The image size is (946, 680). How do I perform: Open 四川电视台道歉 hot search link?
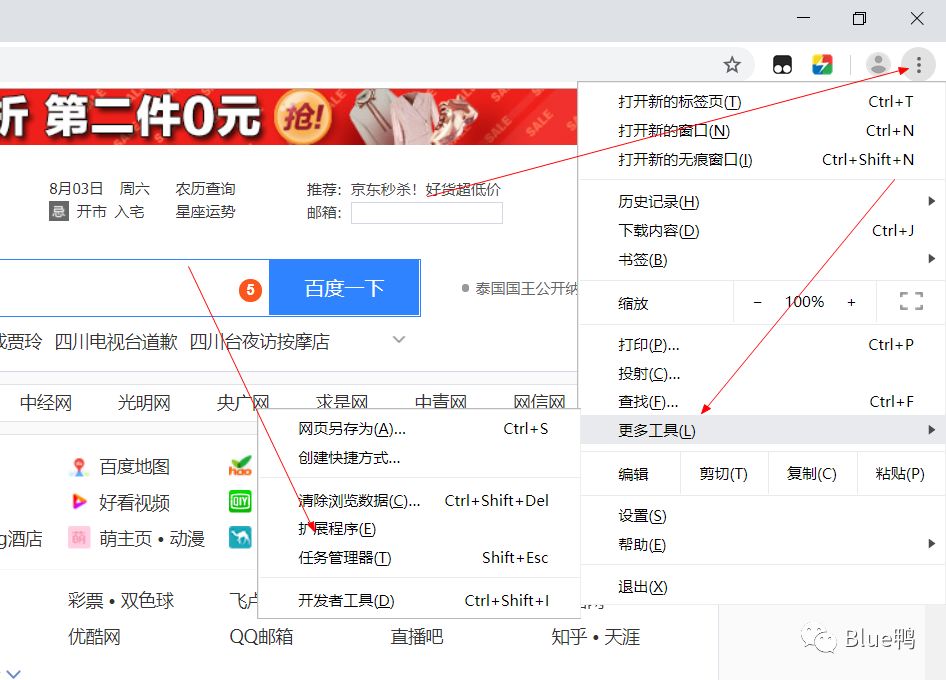tap(116, 342)
